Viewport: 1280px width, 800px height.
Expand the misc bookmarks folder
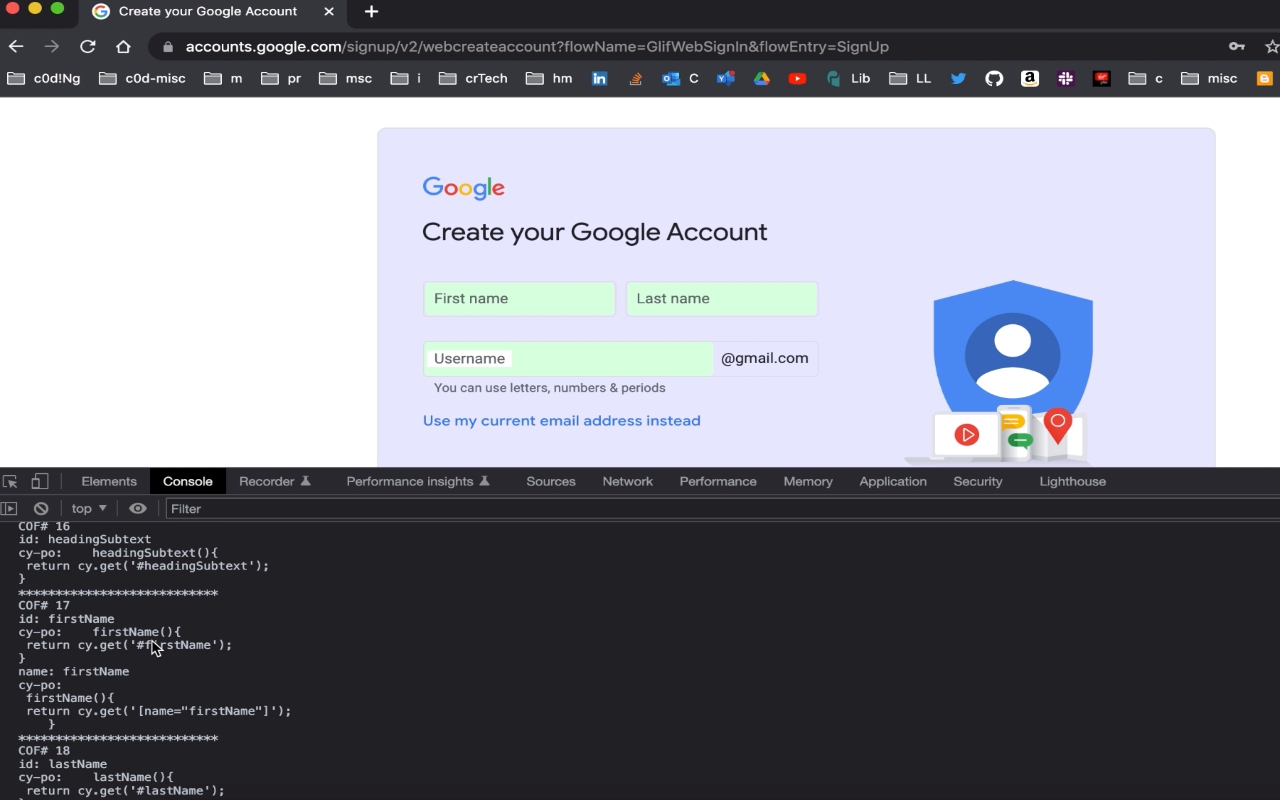click(1209, 78)
